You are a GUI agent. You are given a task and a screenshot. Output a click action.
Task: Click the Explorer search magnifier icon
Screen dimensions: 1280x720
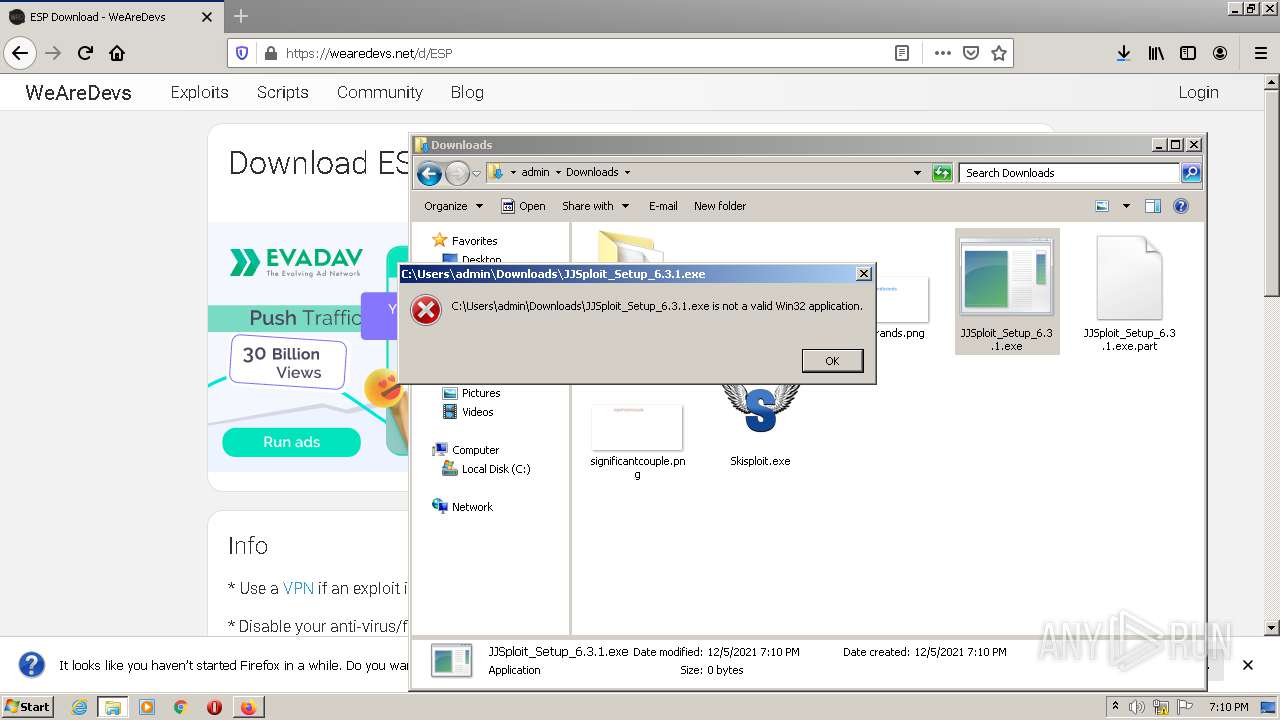(1190, 173)
